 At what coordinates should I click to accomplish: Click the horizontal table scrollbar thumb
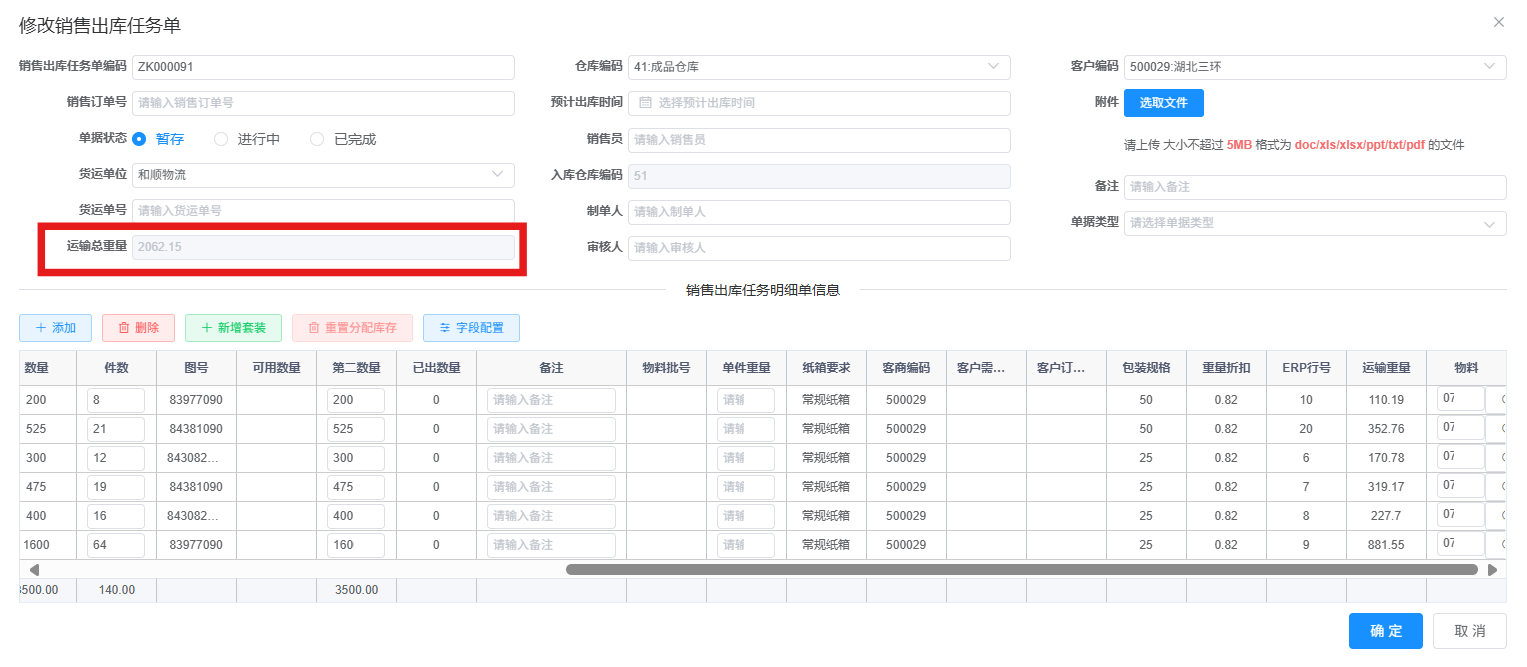1022,569
